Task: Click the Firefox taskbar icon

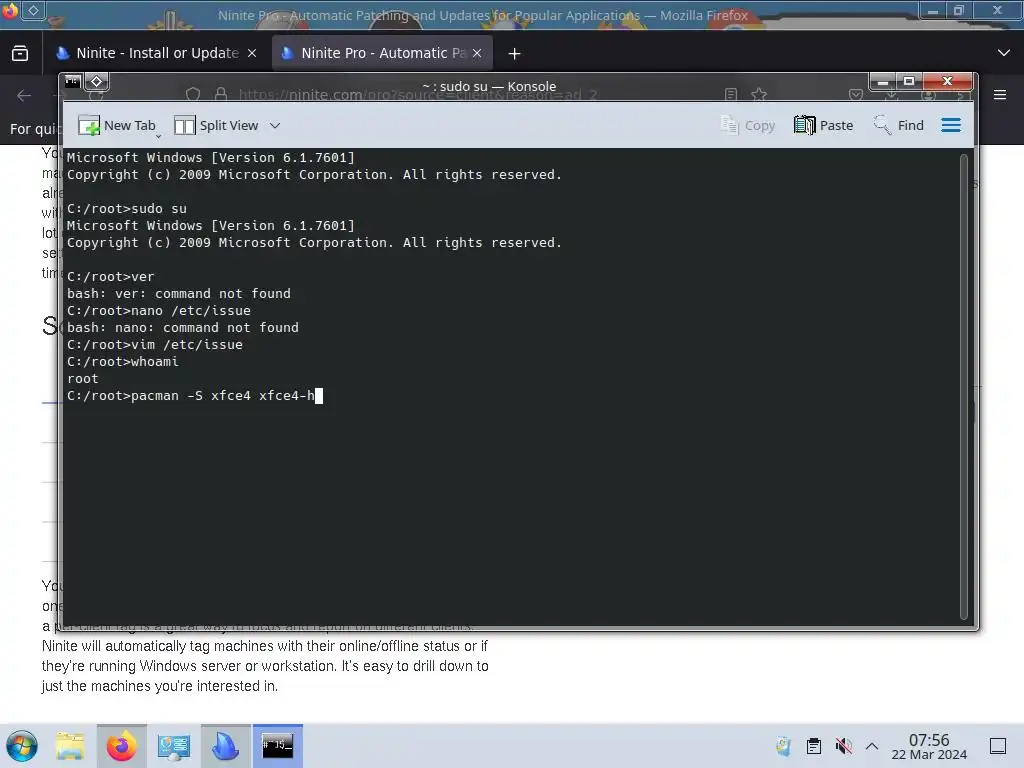Action: click(x=121, y=746)
